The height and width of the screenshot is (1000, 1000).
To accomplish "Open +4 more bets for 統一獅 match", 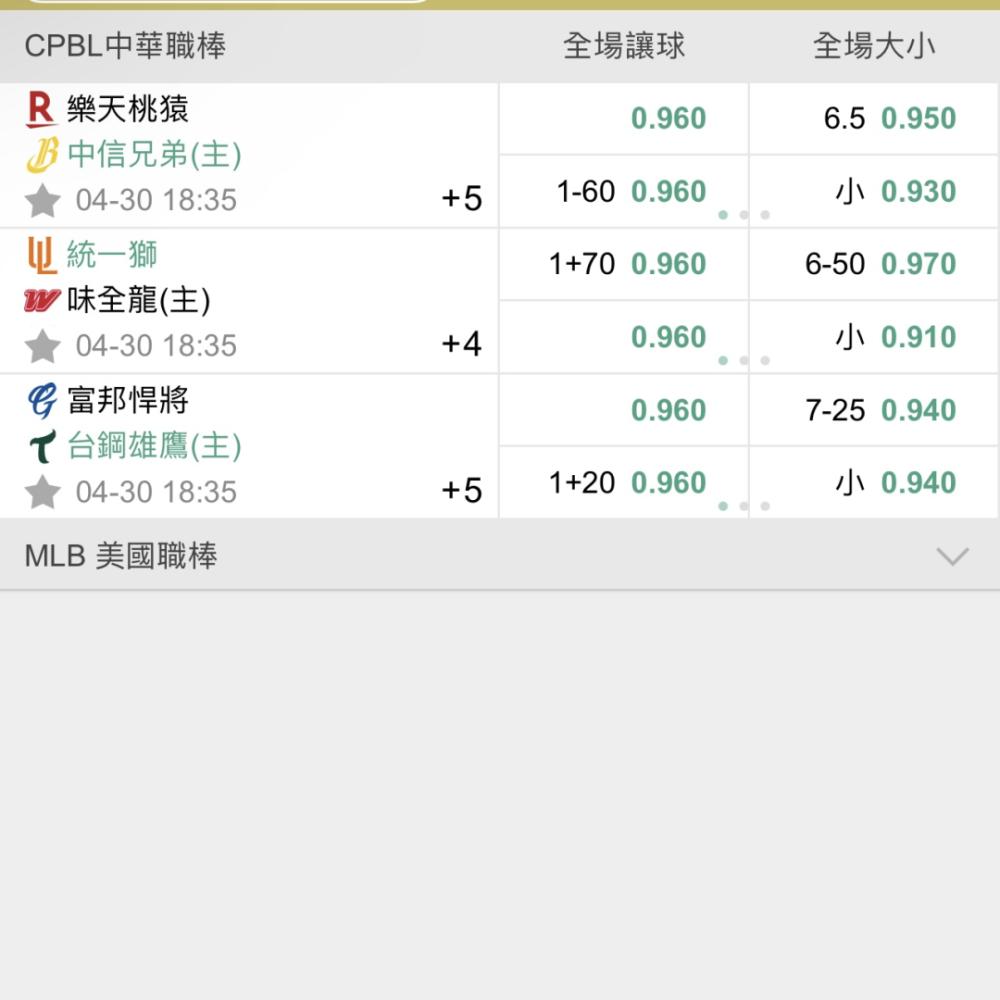I will [462, 344].
